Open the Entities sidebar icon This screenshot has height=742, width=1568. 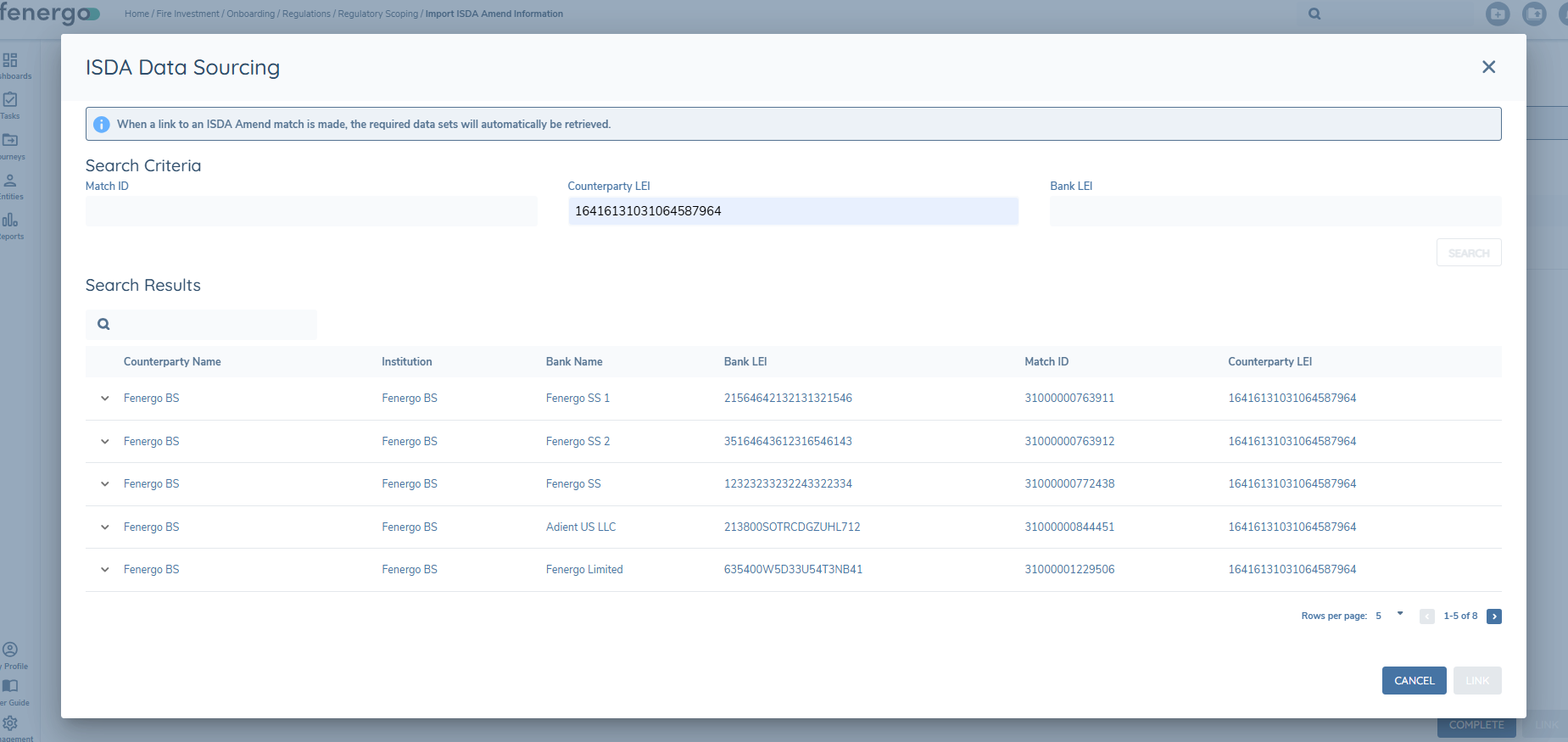point(10,181)
